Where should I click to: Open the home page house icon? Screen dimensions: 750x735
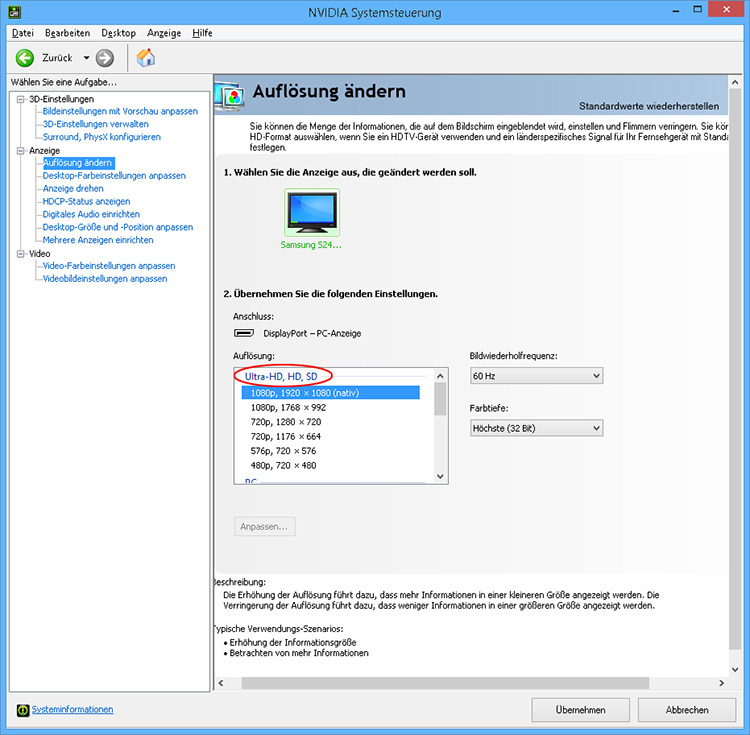146,58
